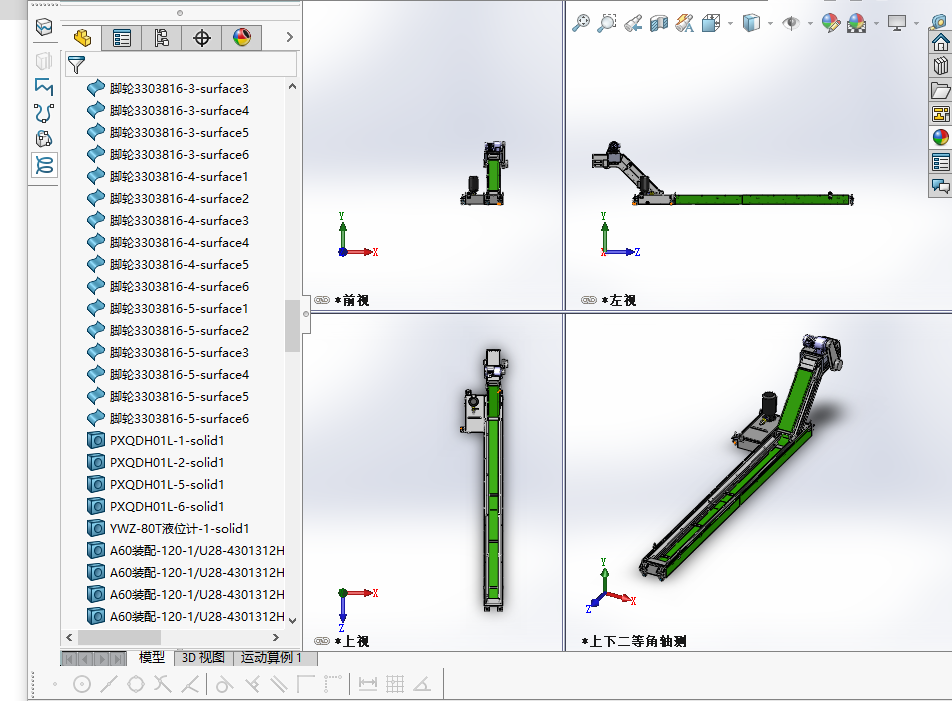Image resolution: width=952 pixels, height=701 pixels.
Task: Click Zoom to Area icon
Action: (607, 23)
